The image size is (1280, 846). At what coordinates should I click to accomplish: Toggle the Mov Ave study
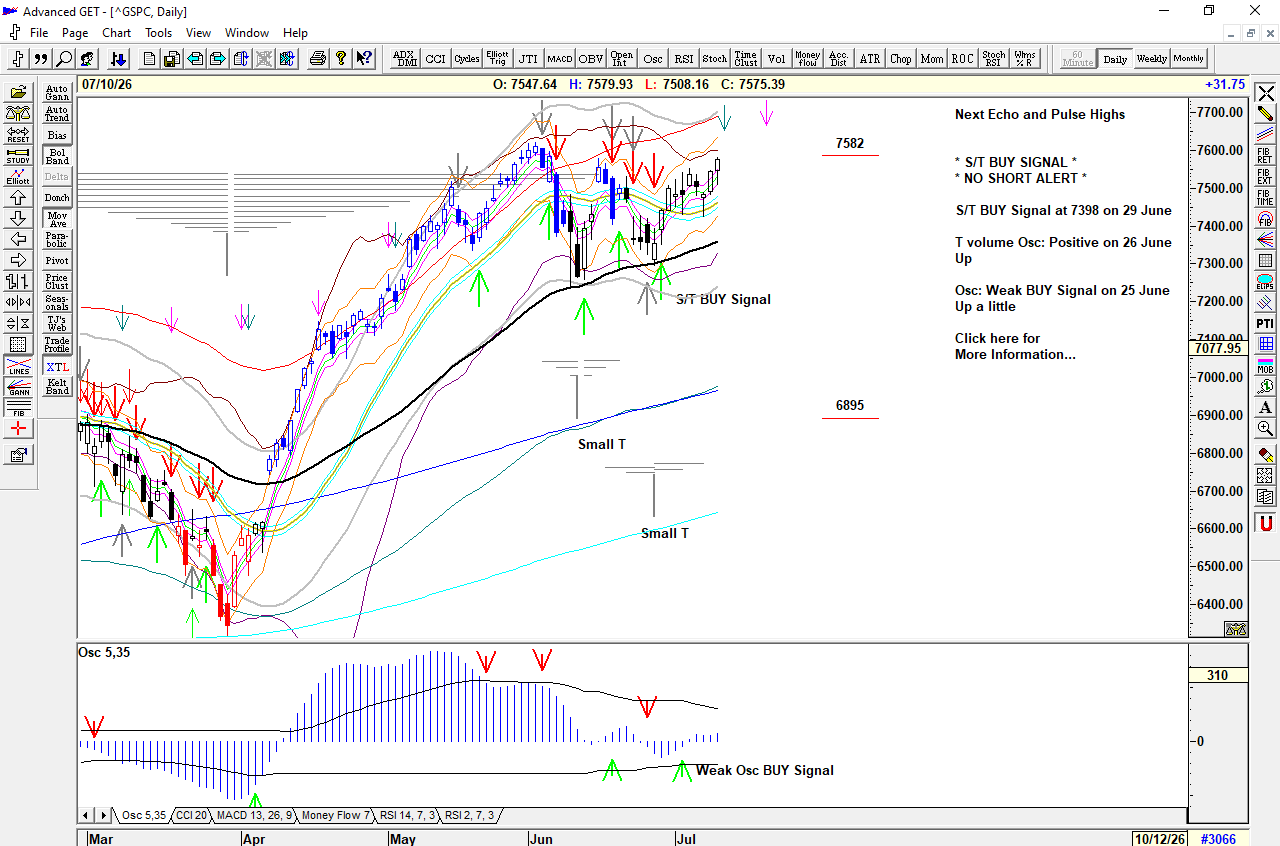tap(57, 218)
